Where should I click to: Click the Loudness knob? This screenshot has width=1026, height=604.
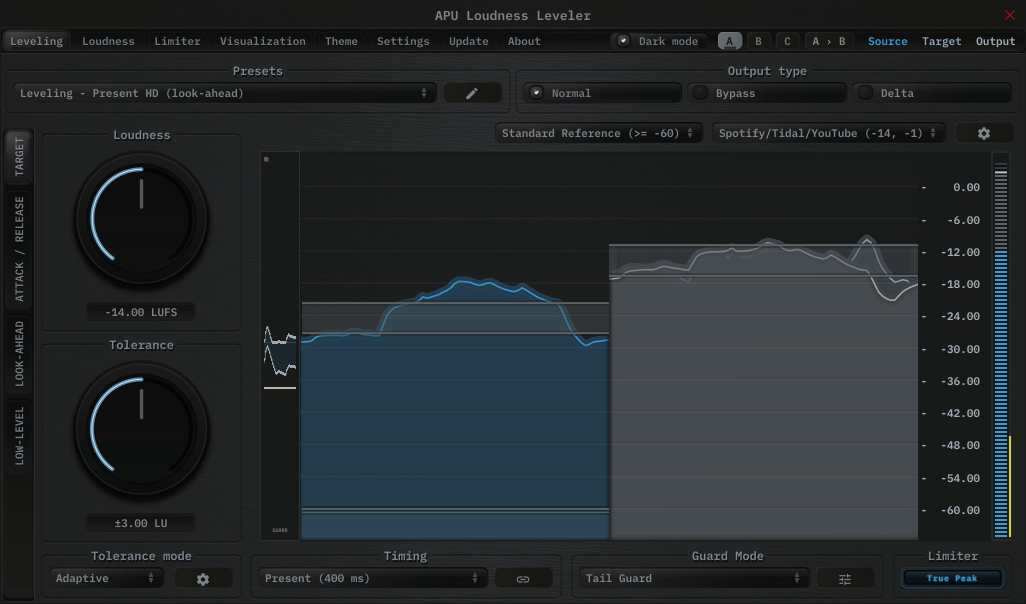141,218
